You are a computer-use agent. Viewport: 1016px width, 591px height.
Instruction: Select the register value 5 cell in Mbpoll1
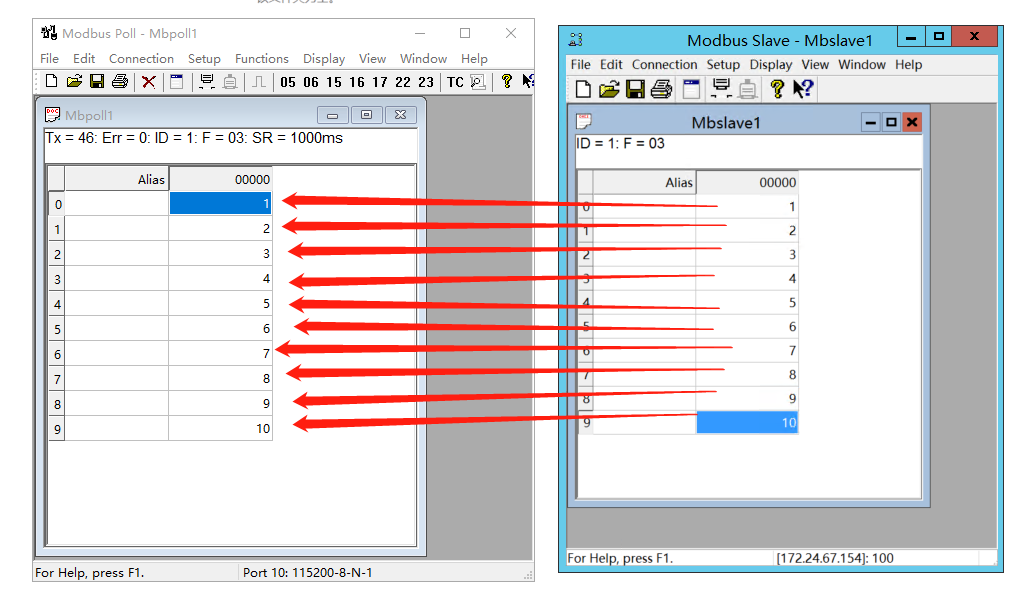click(x=220, y=304)
